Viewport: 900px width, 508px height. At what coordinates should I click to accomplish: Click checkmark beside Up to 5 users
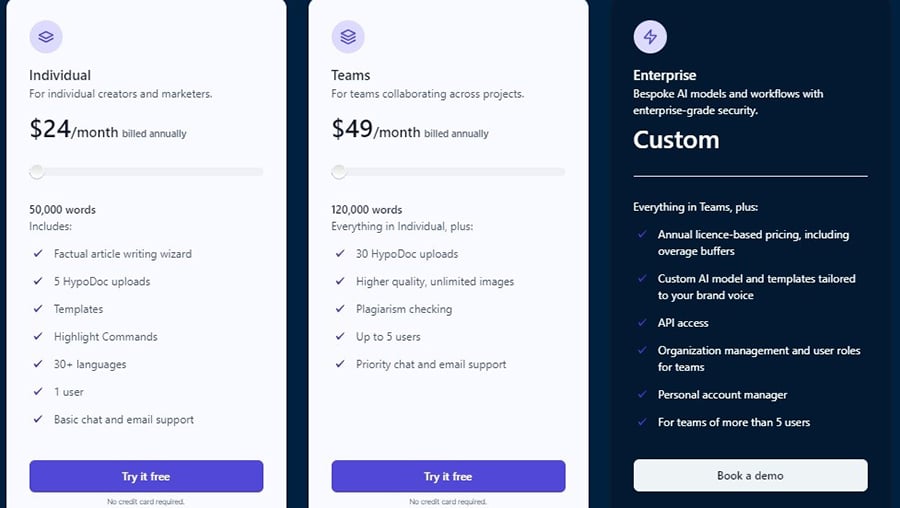click(340, 337)
